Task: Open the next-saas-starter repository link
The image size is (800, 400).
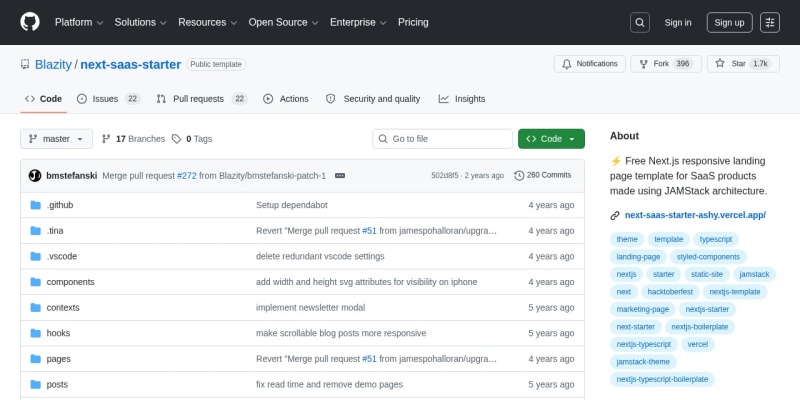Action: pos(131,65)
